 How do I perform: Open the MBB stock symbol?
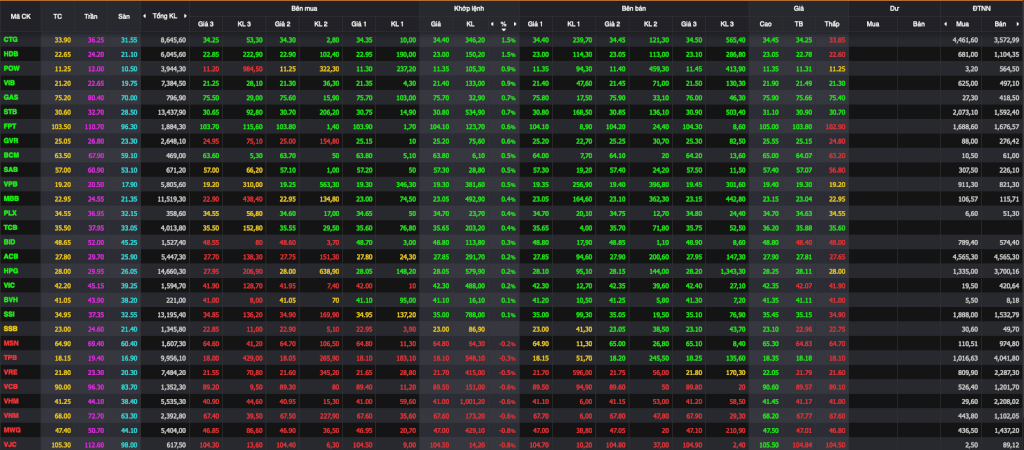click(10, 198)
